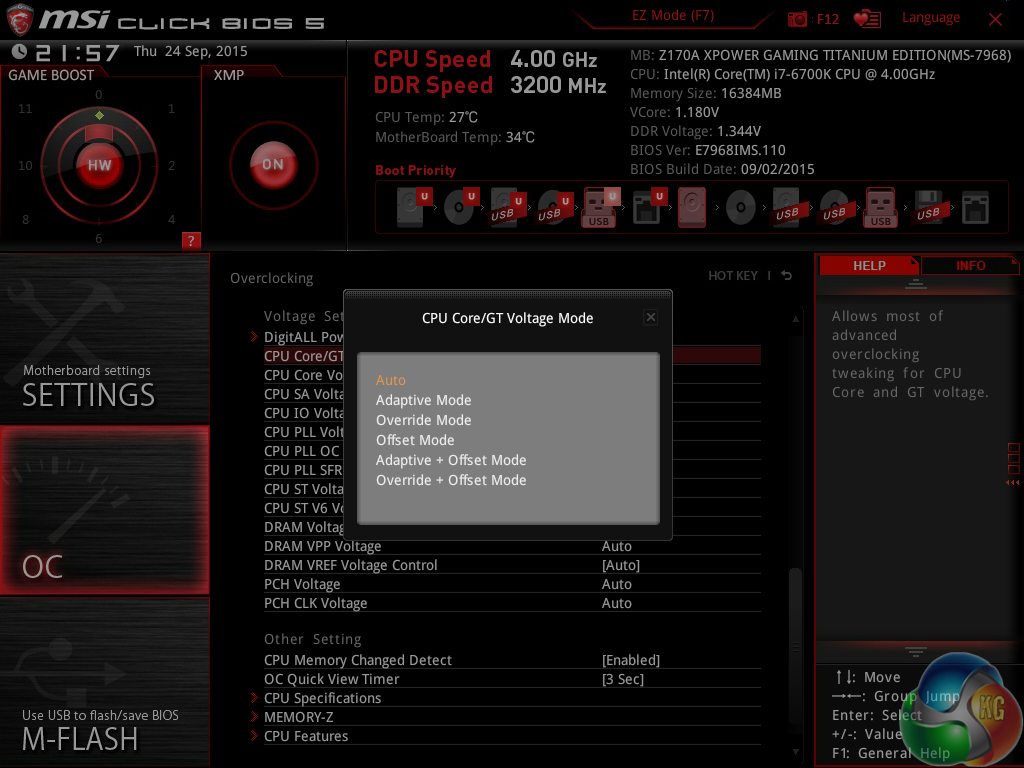The image size is (1024, 768).
Task: Click the back arrow beside HOT KEY
Action: (x=787, y=276)
